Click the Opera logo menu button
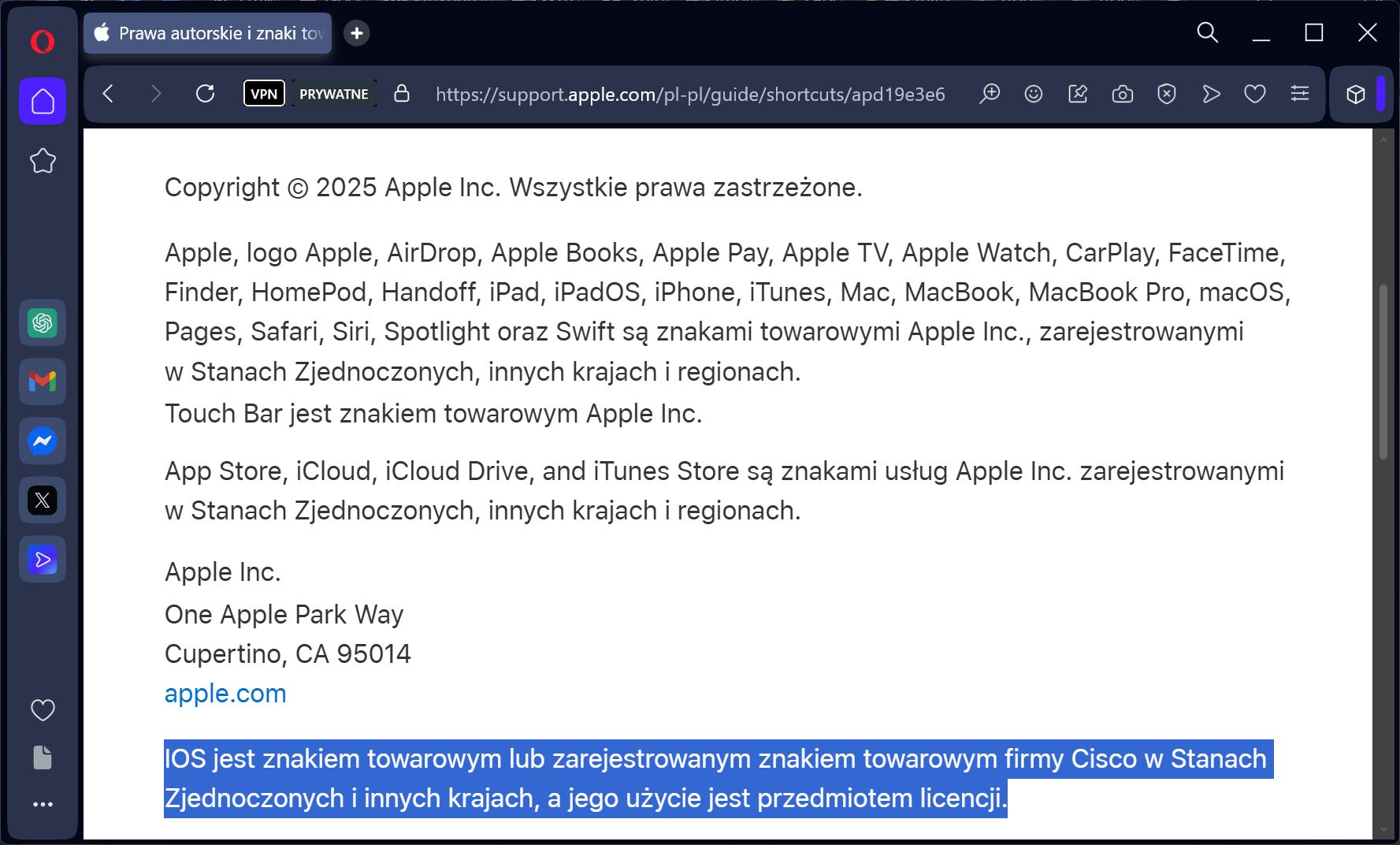Image resolution: width=1400 pixels, height=845 pixels. pos(43,41)
